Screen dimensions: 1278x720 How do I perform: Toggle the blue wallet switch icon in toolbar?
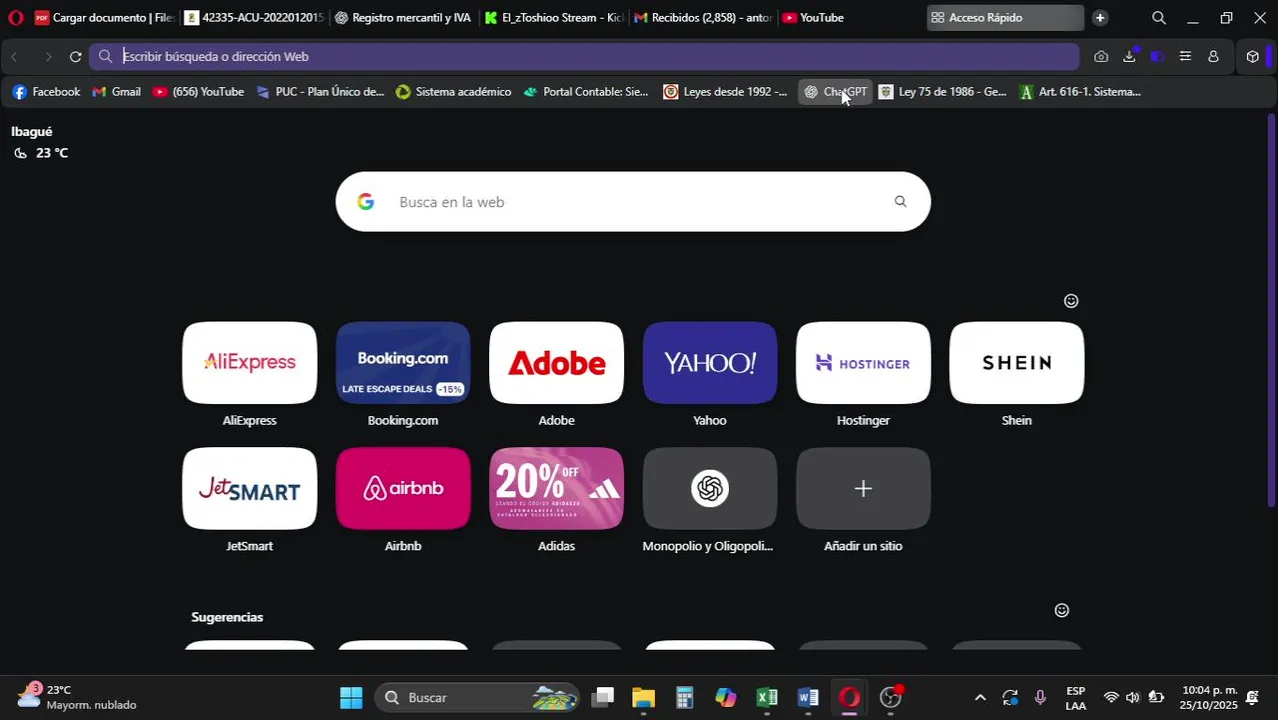(1157, 57)
